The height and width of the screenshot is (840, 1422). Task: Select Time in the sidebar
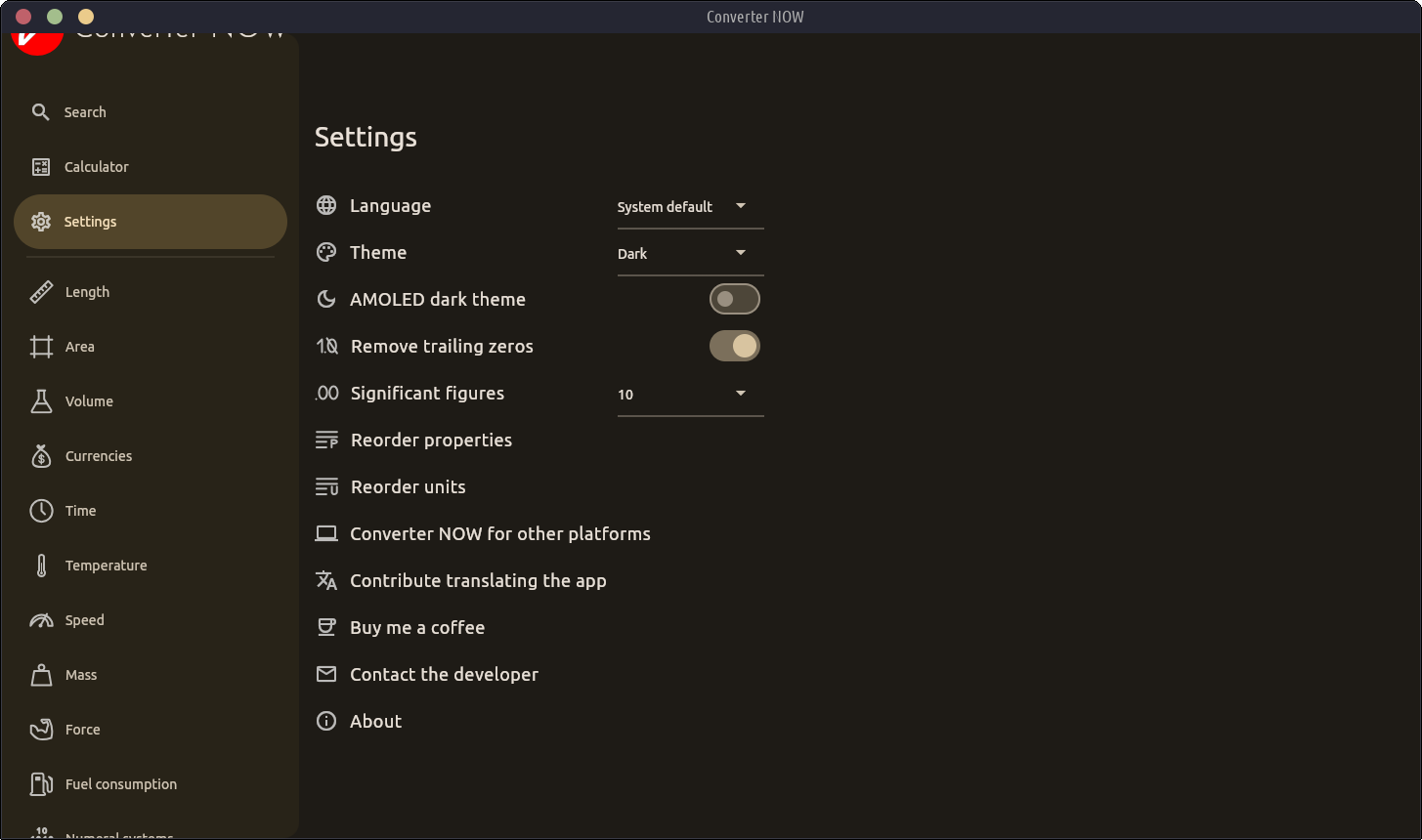coord(151,511)
